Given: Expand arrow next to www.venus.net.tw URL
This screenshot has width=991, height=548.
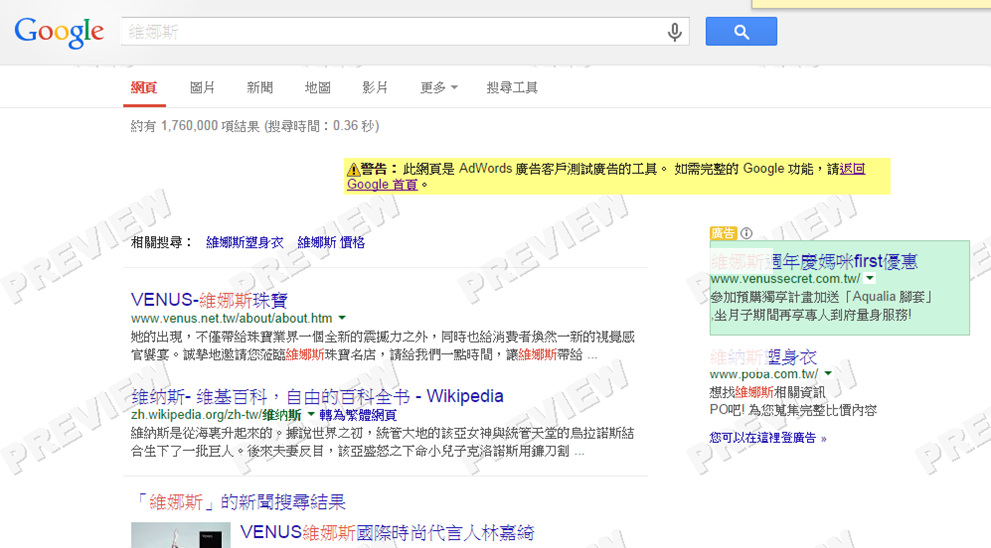Looking at the screenshot, I should (342, 318).
